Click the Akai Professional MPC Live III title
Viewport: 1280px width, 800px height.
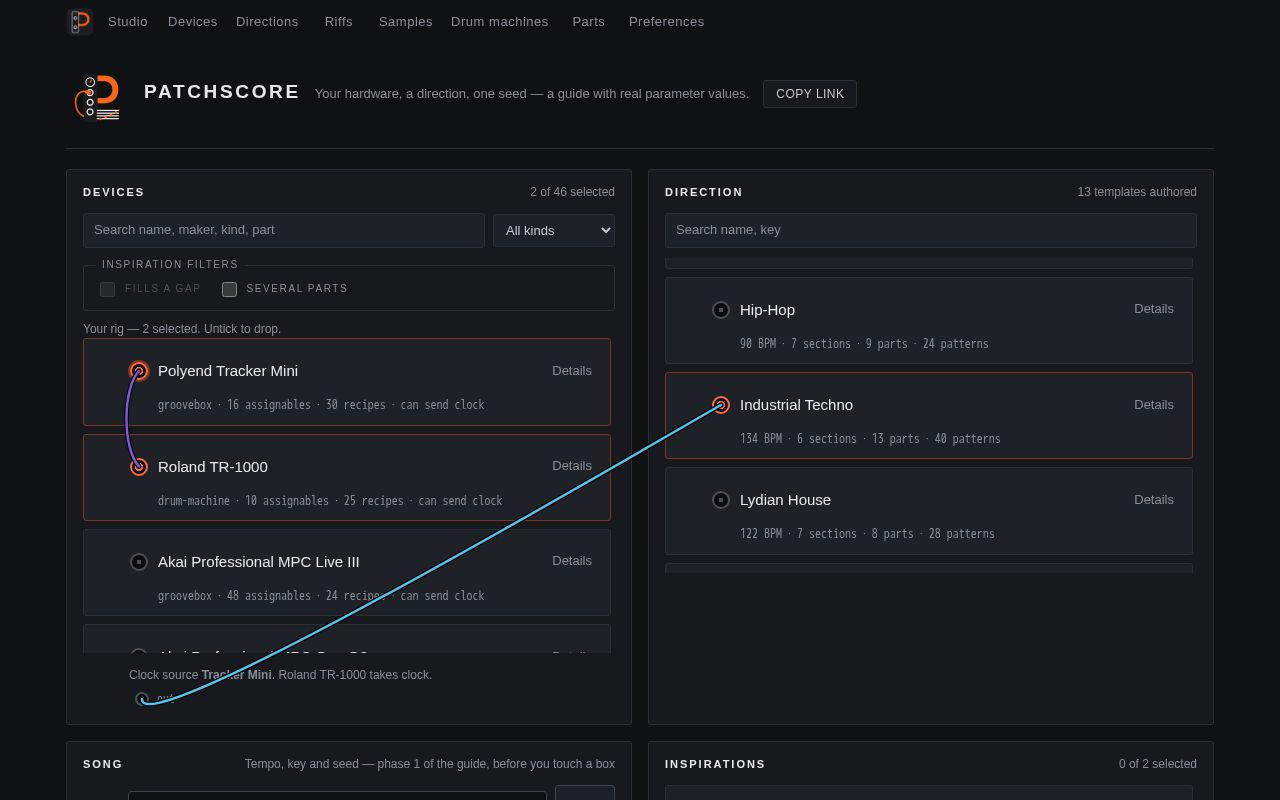tap(259, 562)
